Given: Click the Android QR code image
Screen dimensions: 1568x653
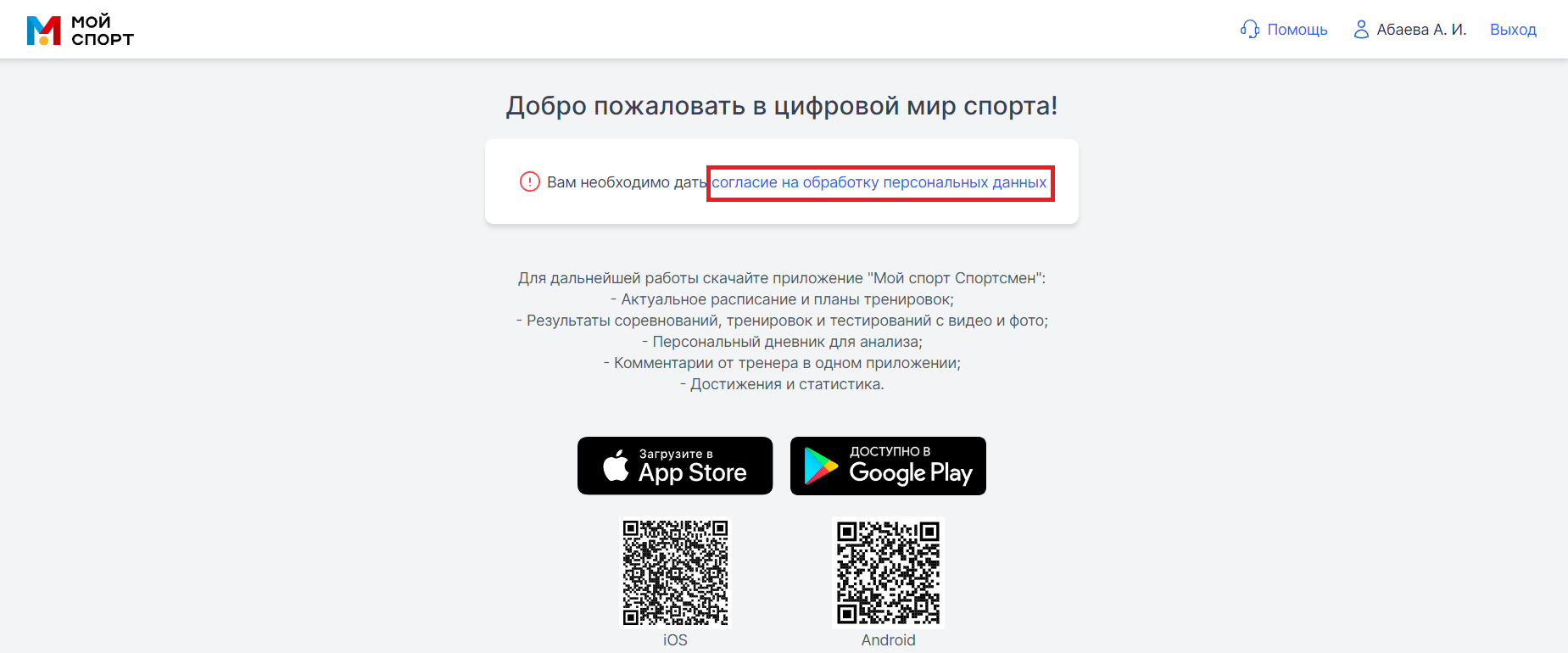Looking at the screenshot, I should [x=888, y=572].
